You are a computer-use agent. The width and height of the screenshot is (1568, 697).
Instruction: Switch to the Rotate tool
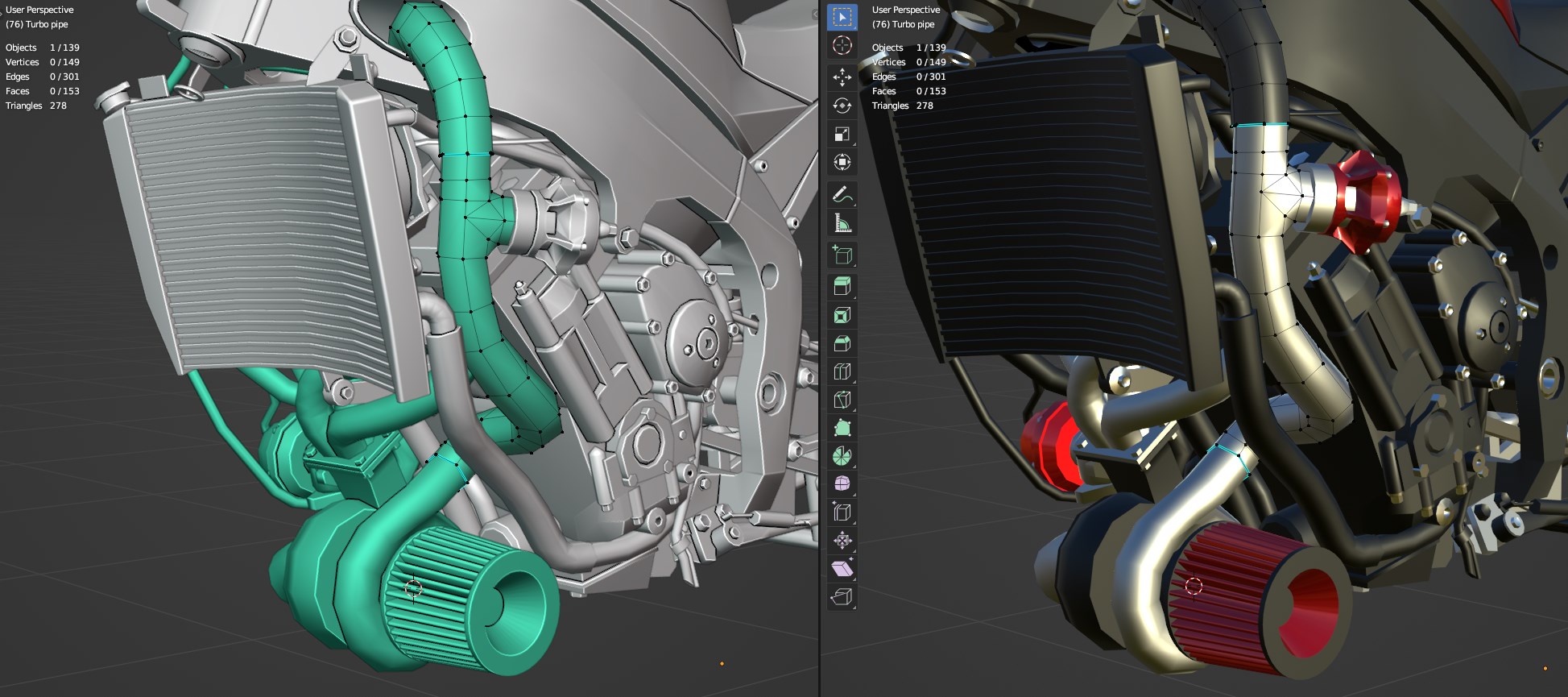point(842,106)
